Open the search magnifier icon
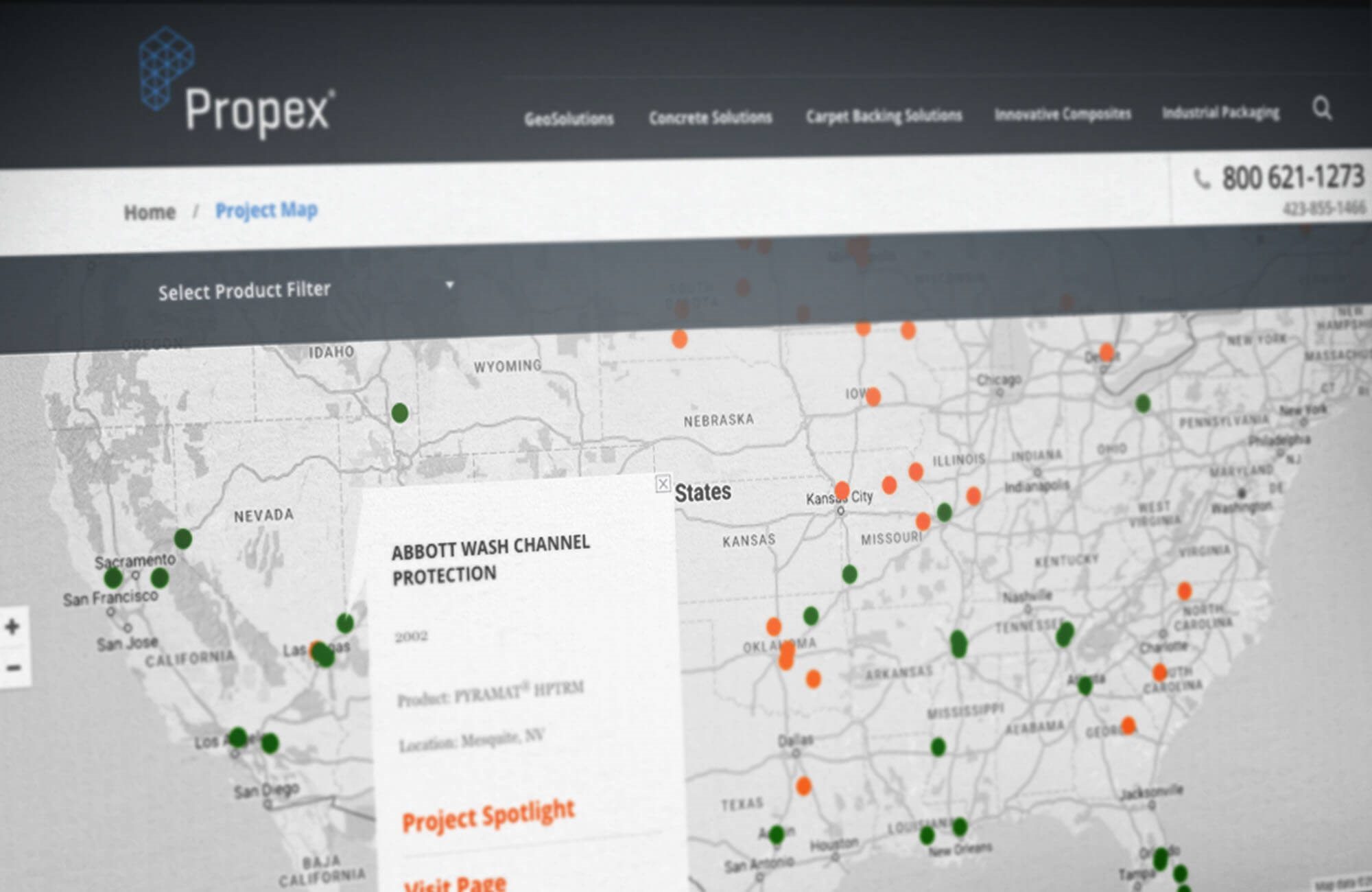 tap(1322, 108)
